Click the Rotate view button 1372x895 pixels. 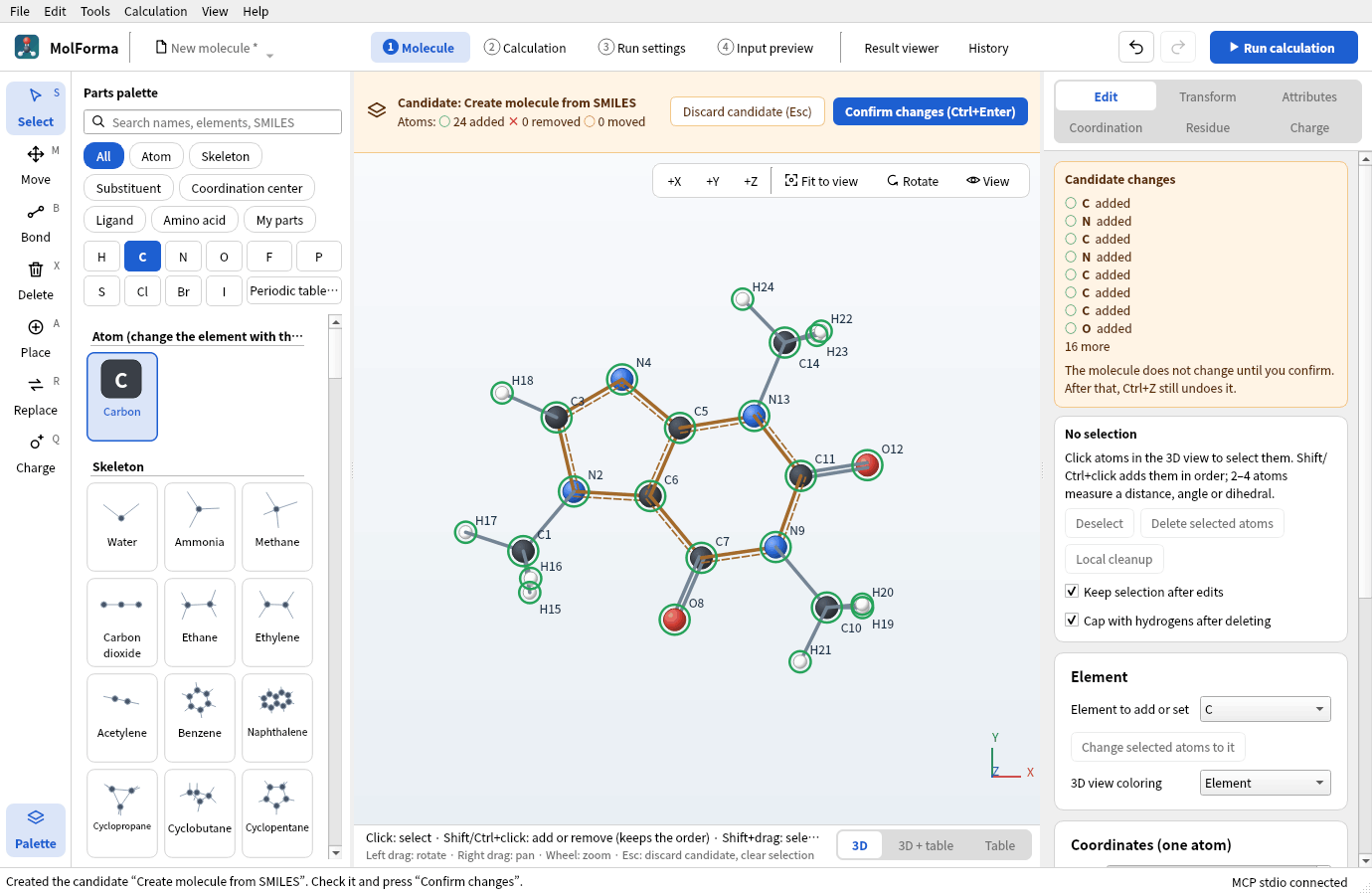pos(913,181)
